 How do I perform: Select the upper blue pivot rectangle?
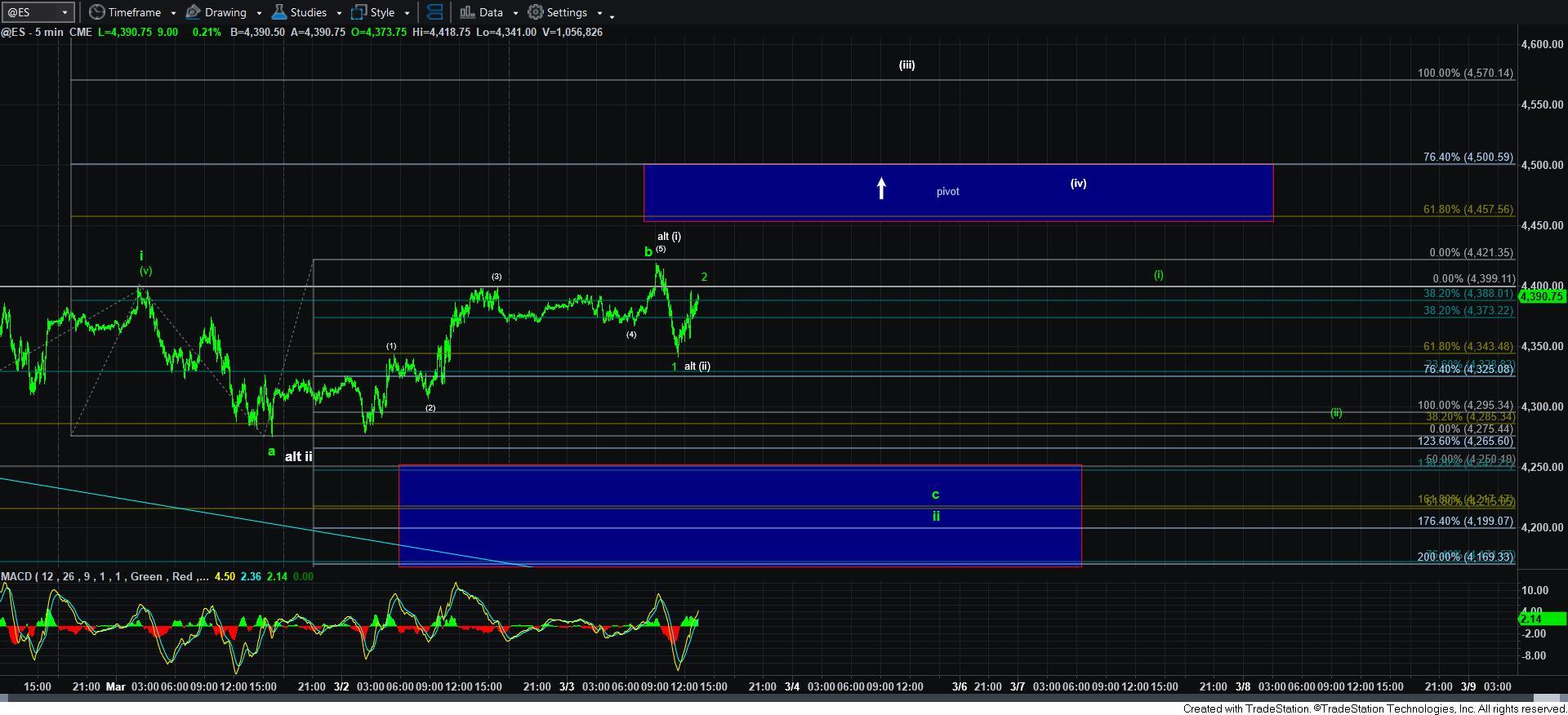[x=958, y=193]
